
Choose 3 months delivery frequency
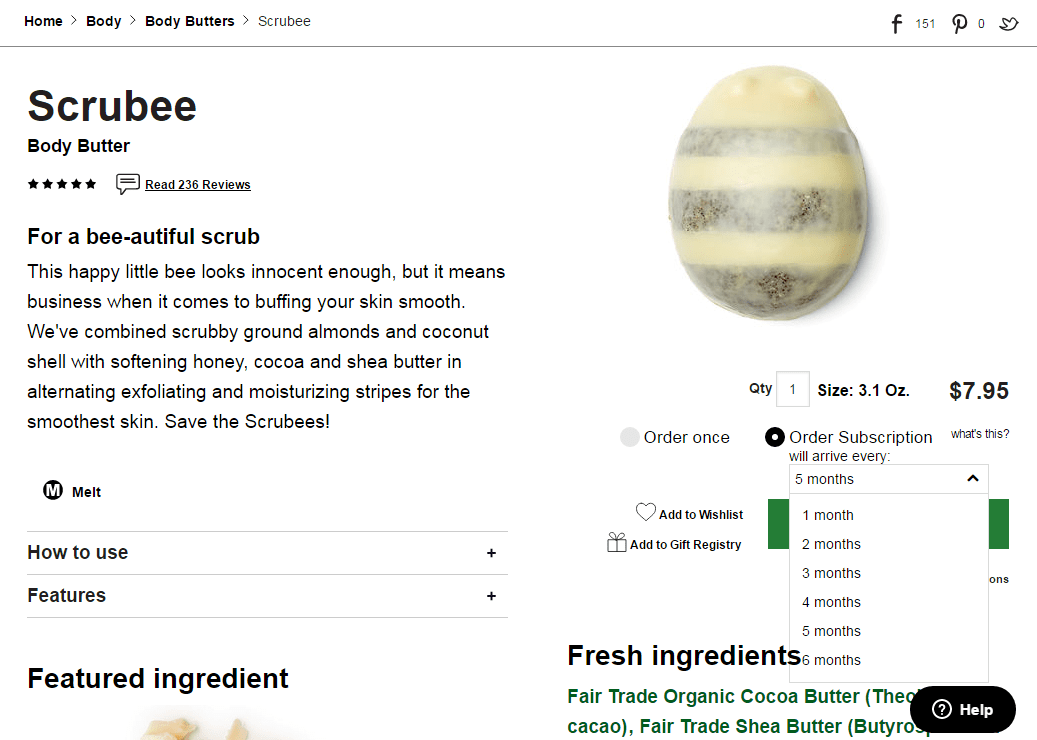click(831, 573)
